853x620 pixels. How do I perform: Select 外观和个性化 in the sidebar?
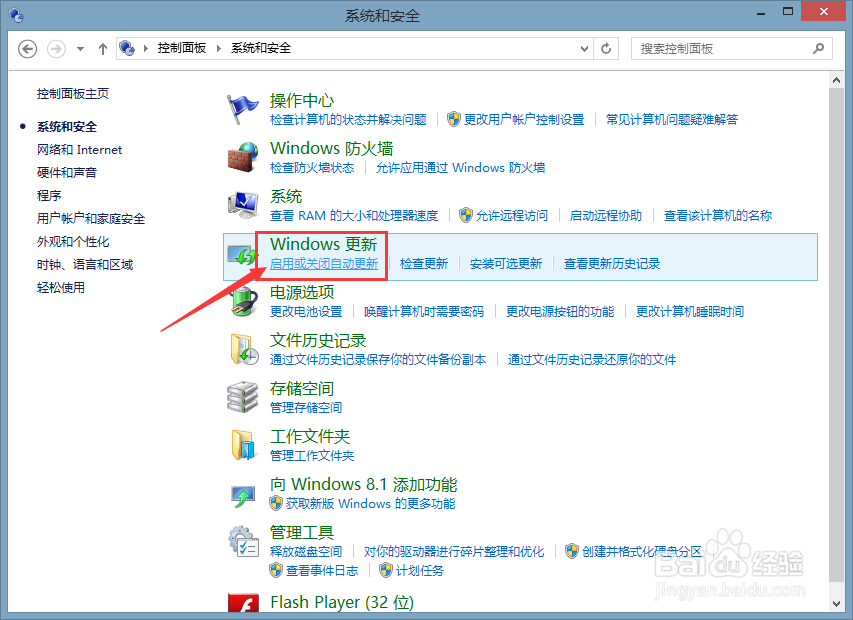tap(73, 241)
